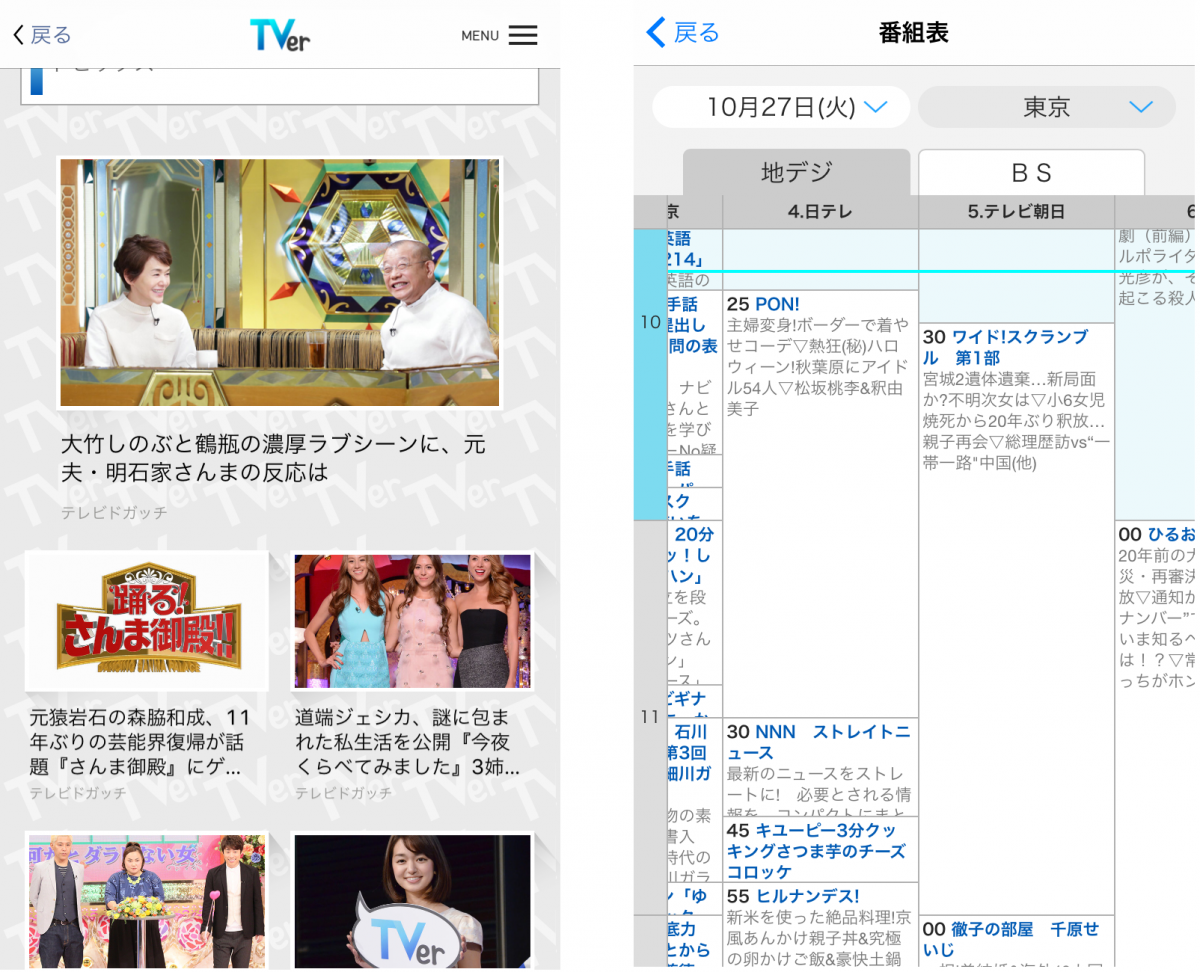Click テレビガッチ source under 大竹しのぶ article

click(x=114, y=513)
